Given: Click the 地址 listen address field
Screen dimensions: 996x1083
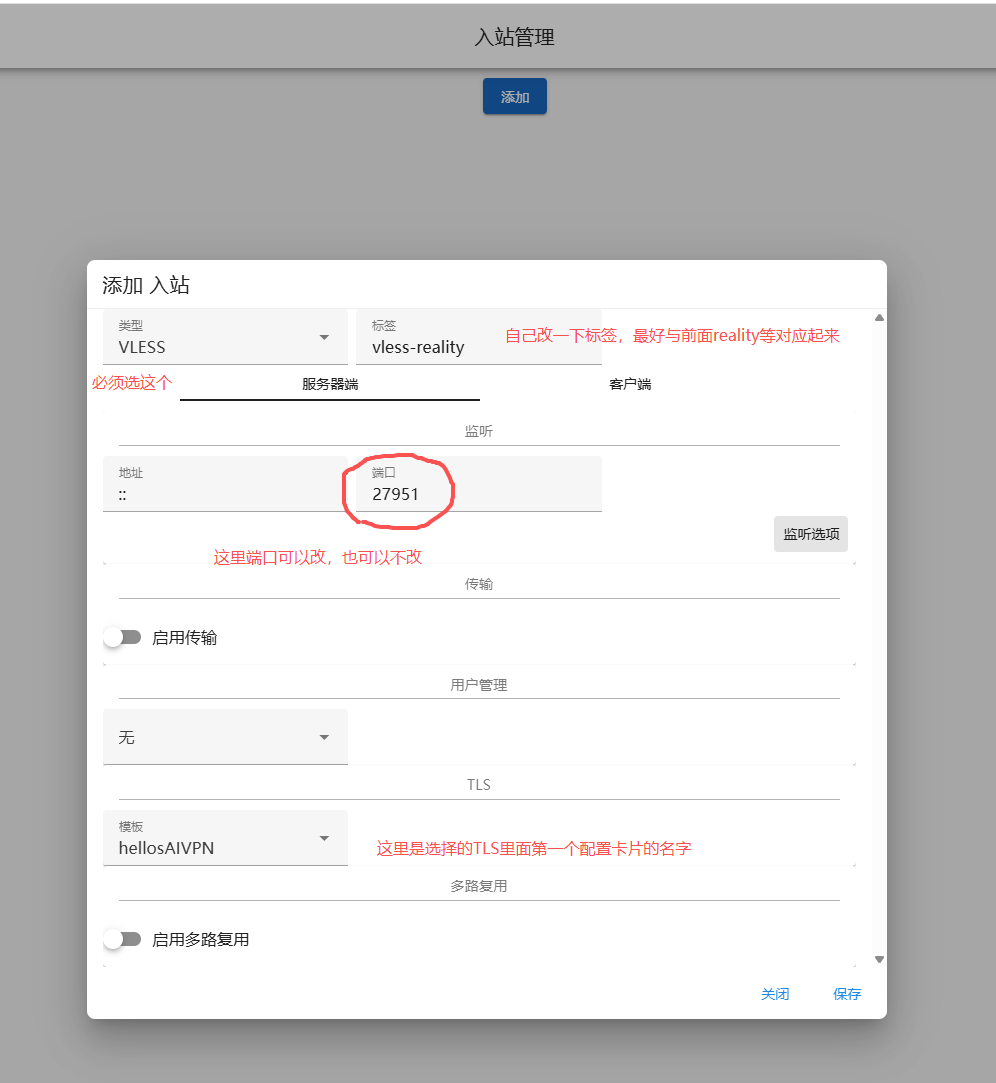Looking at the screenshot, I should tap(224, 485).
